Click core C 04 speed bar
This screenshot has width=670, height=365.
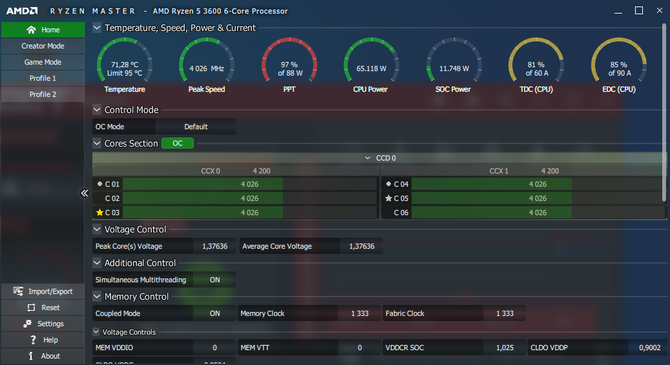[538, 184]
